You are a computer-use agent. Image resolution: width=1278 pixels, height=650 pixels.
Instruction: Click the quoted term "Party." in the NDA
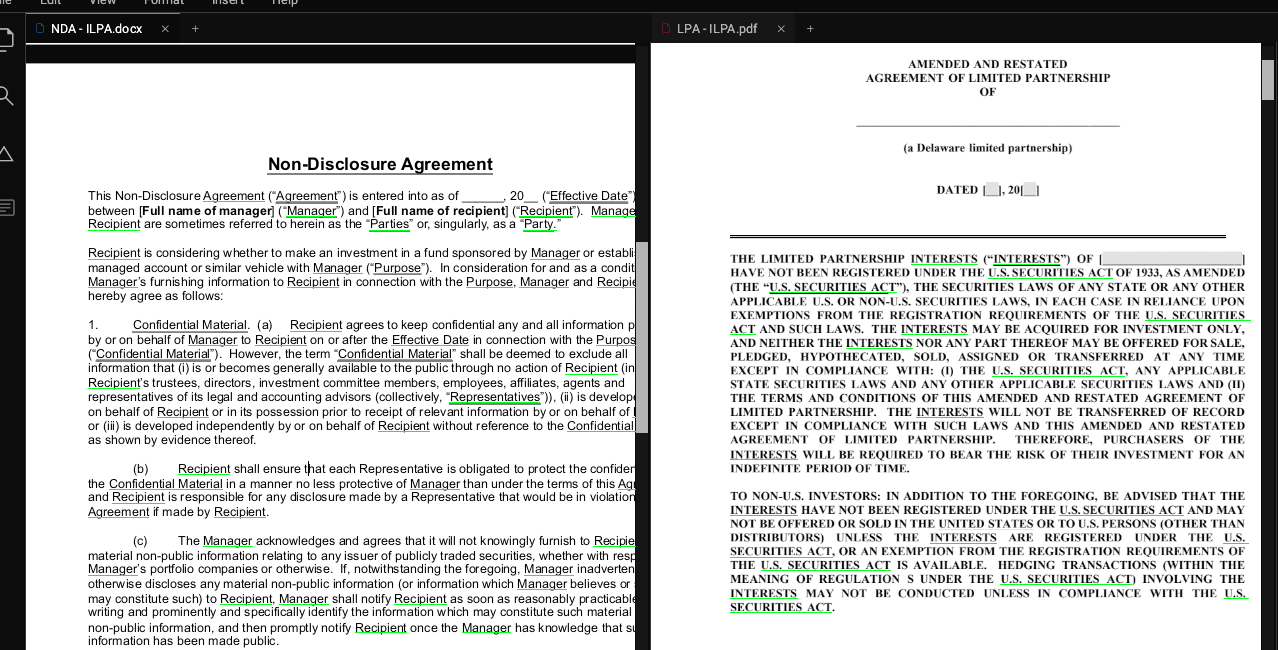[x=541, y=224]
